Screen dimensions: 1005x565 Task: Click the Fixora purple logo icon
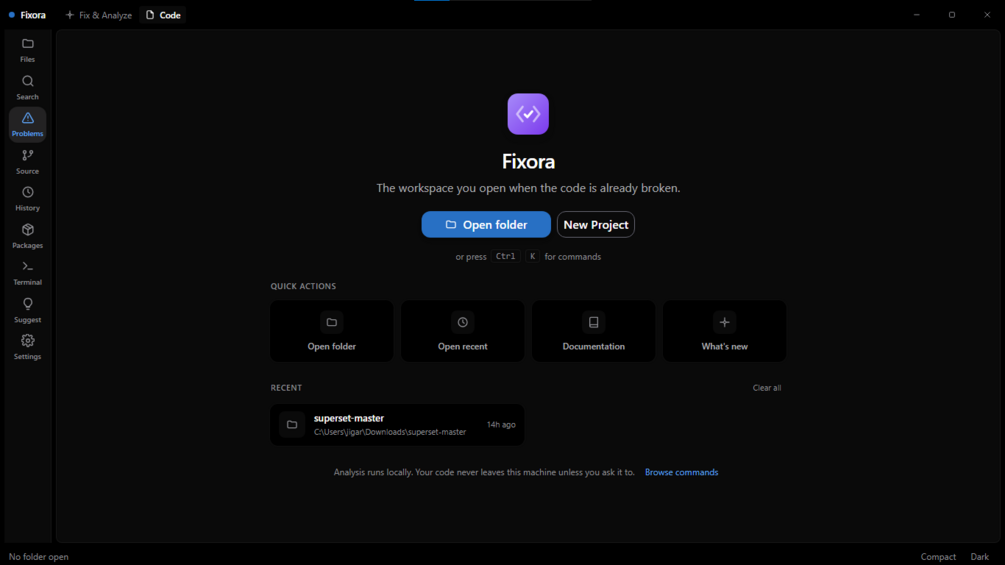point(528,114)
